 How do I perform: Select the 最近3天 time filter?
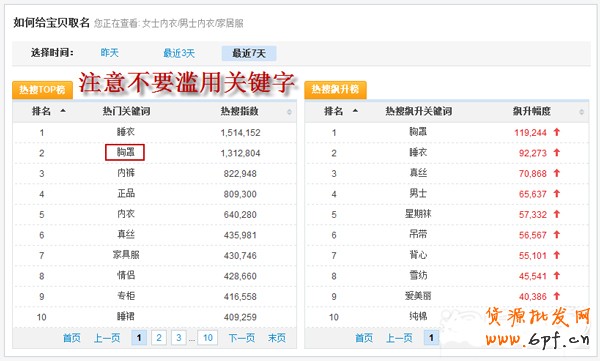point(179,53)
